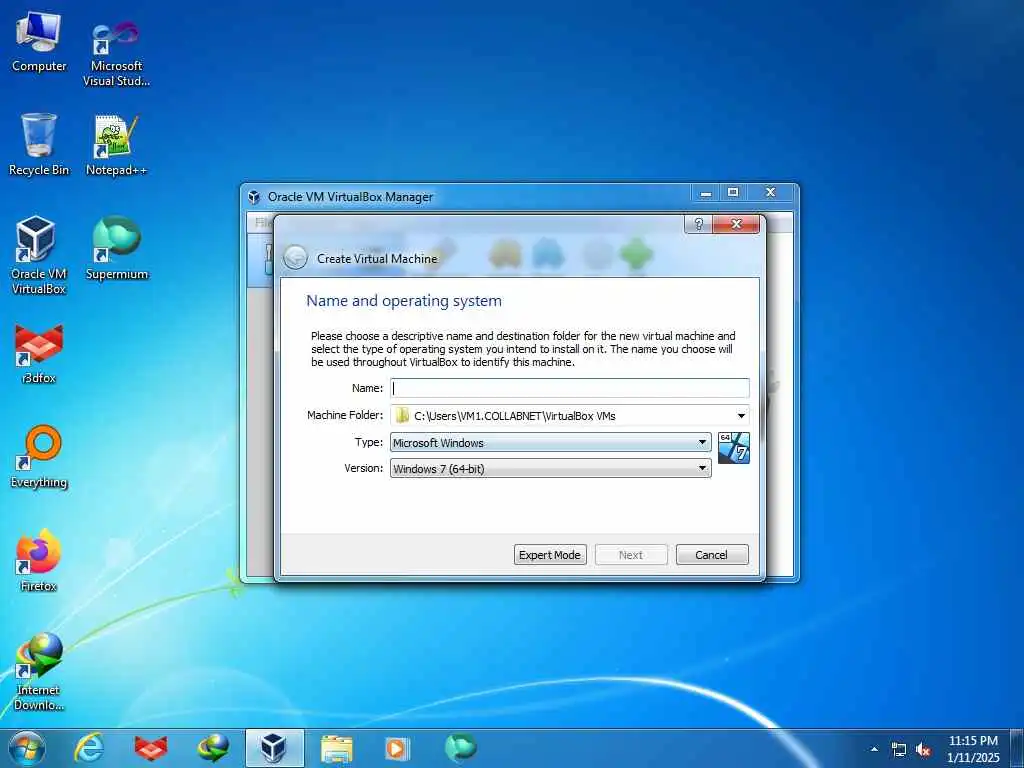1024x768 pixels.
Task: Minimize the VirtualBox Manager window
Action: (x=706, y=193)
